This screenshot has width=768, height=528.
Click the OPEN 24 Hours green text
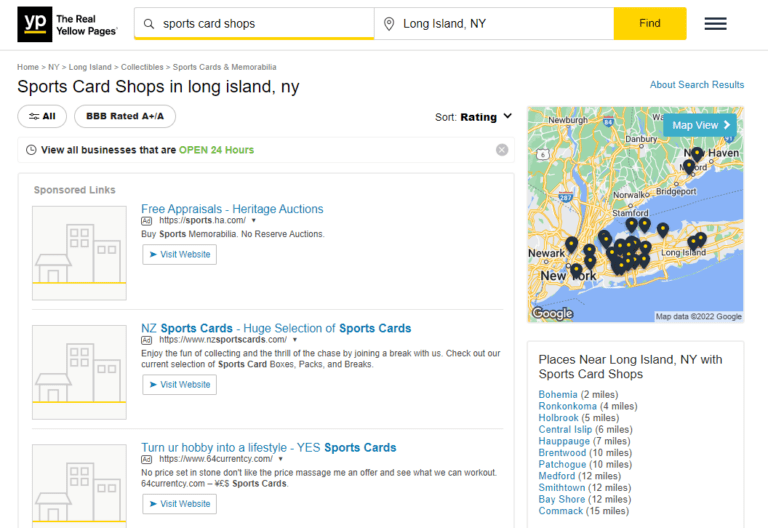click(216, 150)
